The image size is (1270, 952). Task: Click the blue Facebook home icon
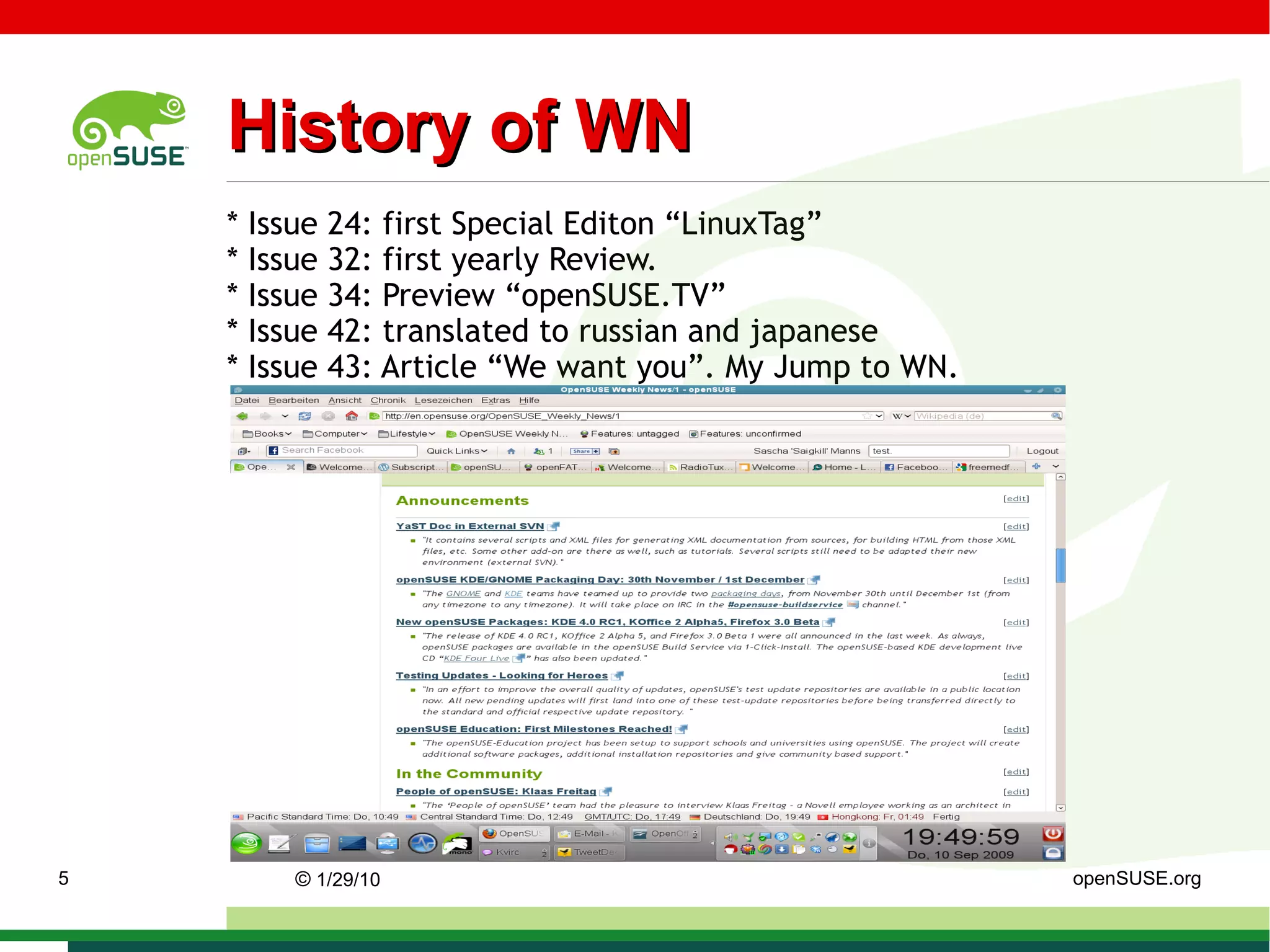pos(511,451)
